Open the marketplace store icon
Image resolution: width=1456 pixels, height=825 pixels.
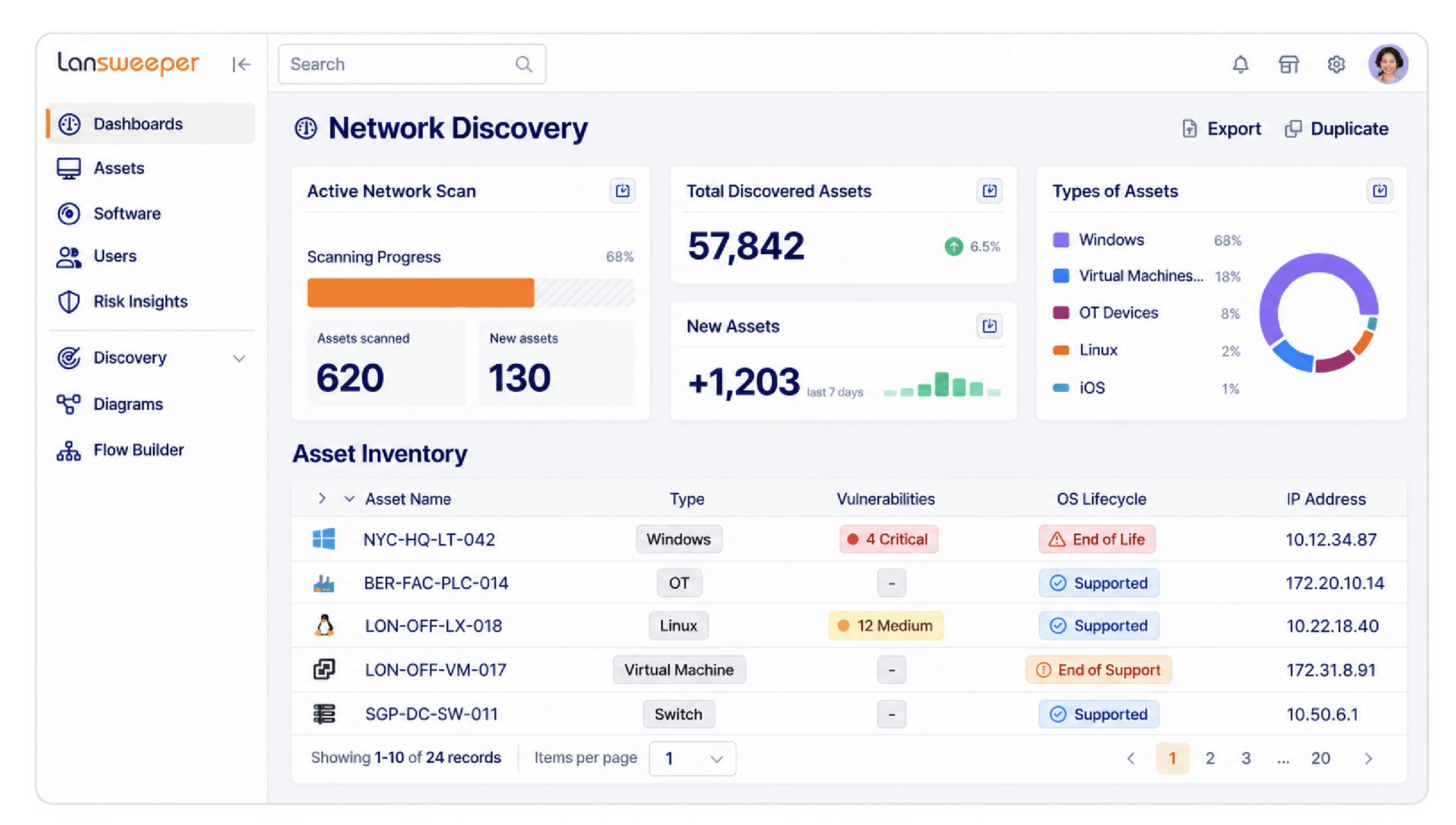click(x=1289, y=64)
